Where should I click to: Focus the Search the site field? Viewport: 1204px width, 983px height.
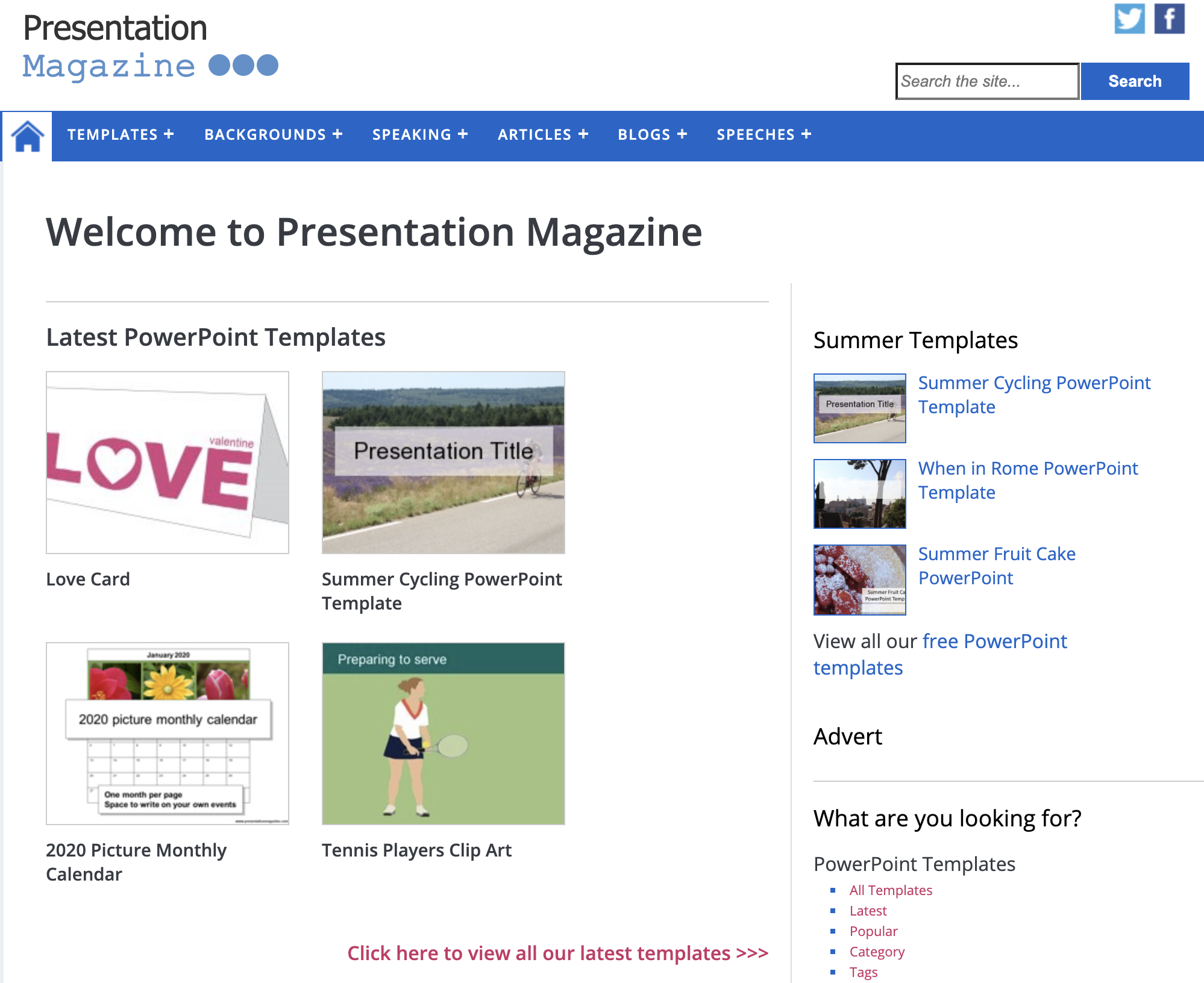point(986,81)
